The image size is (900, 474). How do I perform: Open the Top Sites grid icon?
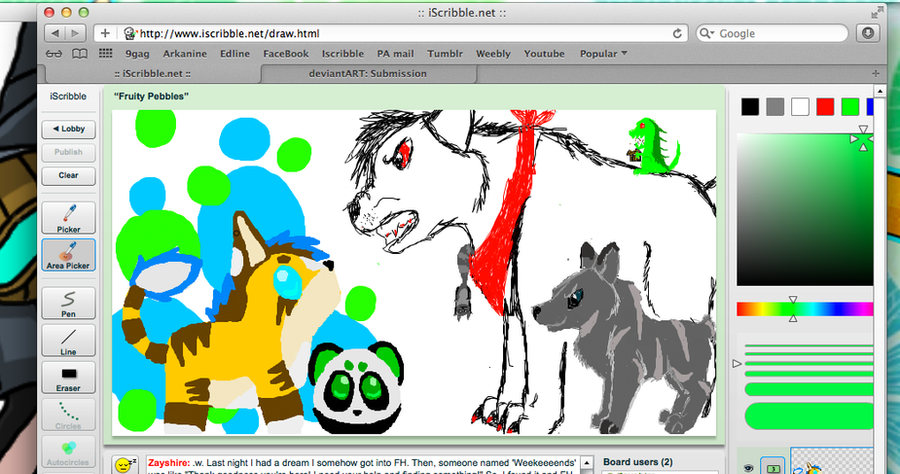(106, 53)
